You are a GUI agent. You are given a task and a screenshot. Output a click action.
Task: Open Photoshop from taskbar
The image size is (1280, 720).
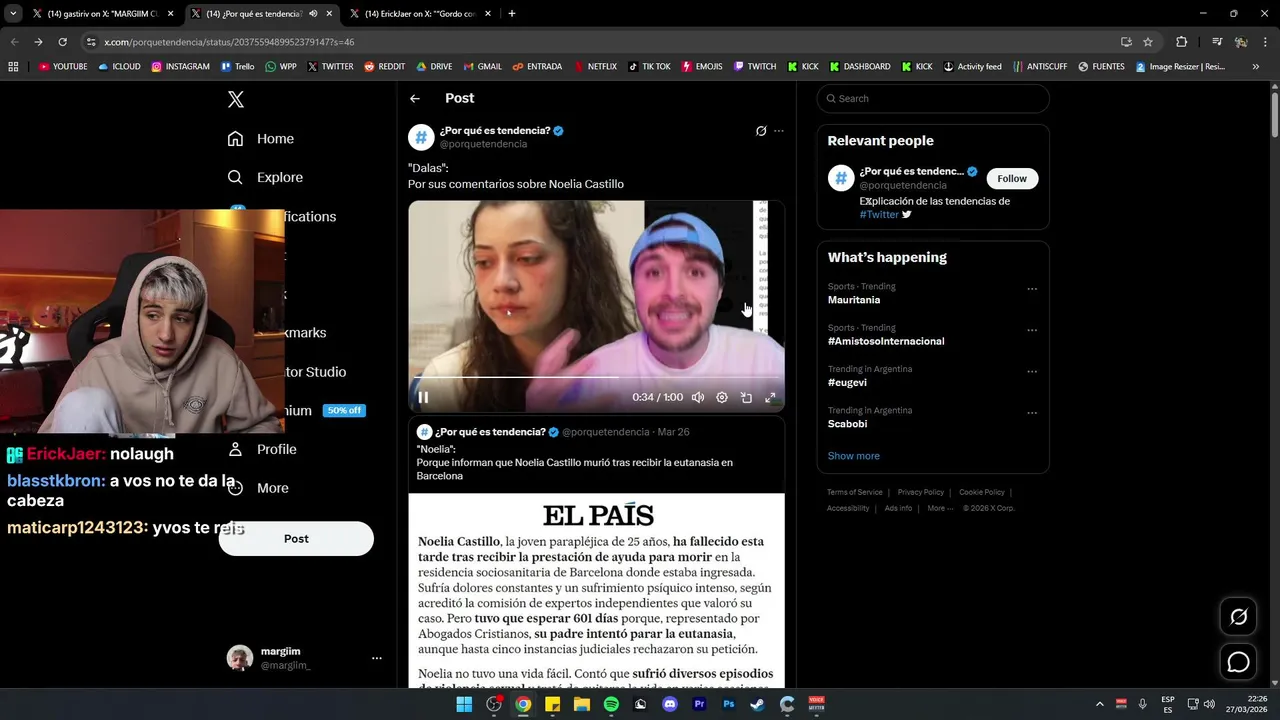[729, 704]
